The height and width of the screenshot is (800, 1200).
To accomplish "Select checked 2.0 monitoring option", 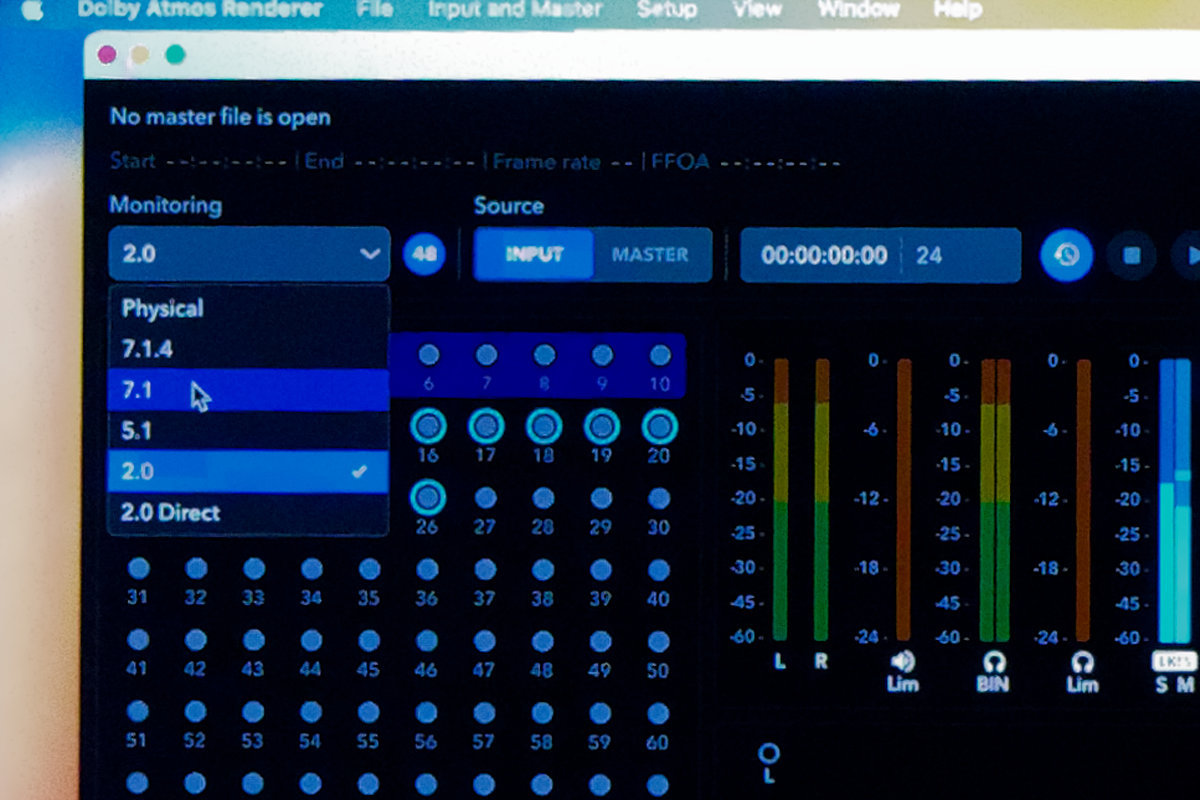I will pos(248,472).
